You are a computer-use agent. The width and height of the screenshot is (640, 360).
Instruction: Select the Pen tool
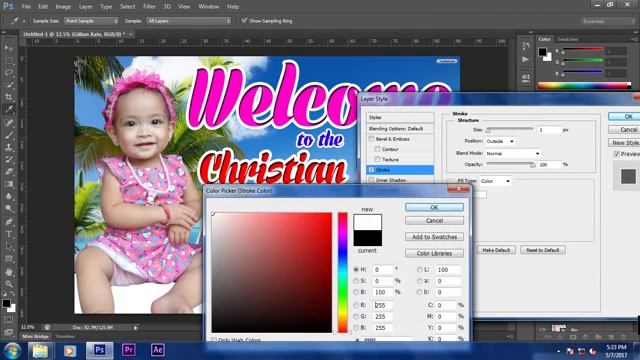pos(9,222)
